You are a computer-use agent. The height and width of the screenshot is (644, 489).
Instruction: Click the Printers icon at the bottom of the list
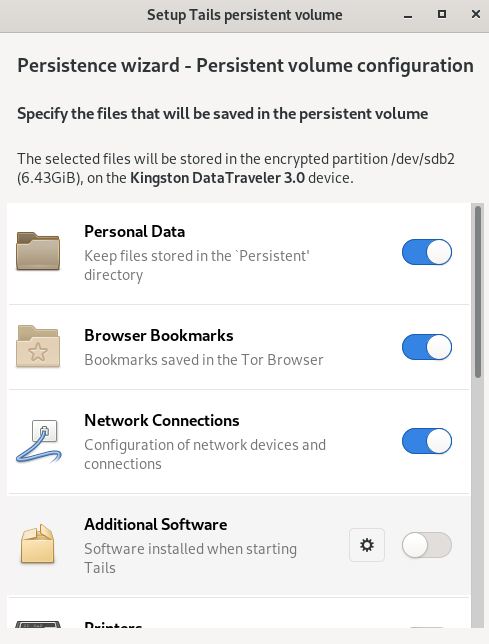coord(38,625)
